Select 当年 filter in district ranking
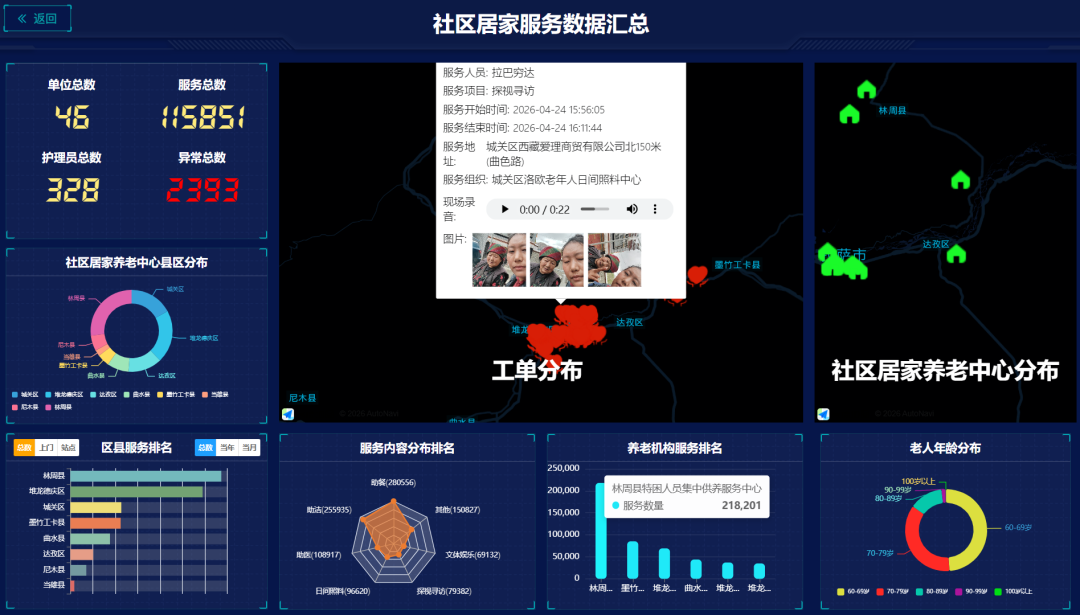Image resolution: width=1080 pixels, height=615 pixels. (x=227, y=448)
